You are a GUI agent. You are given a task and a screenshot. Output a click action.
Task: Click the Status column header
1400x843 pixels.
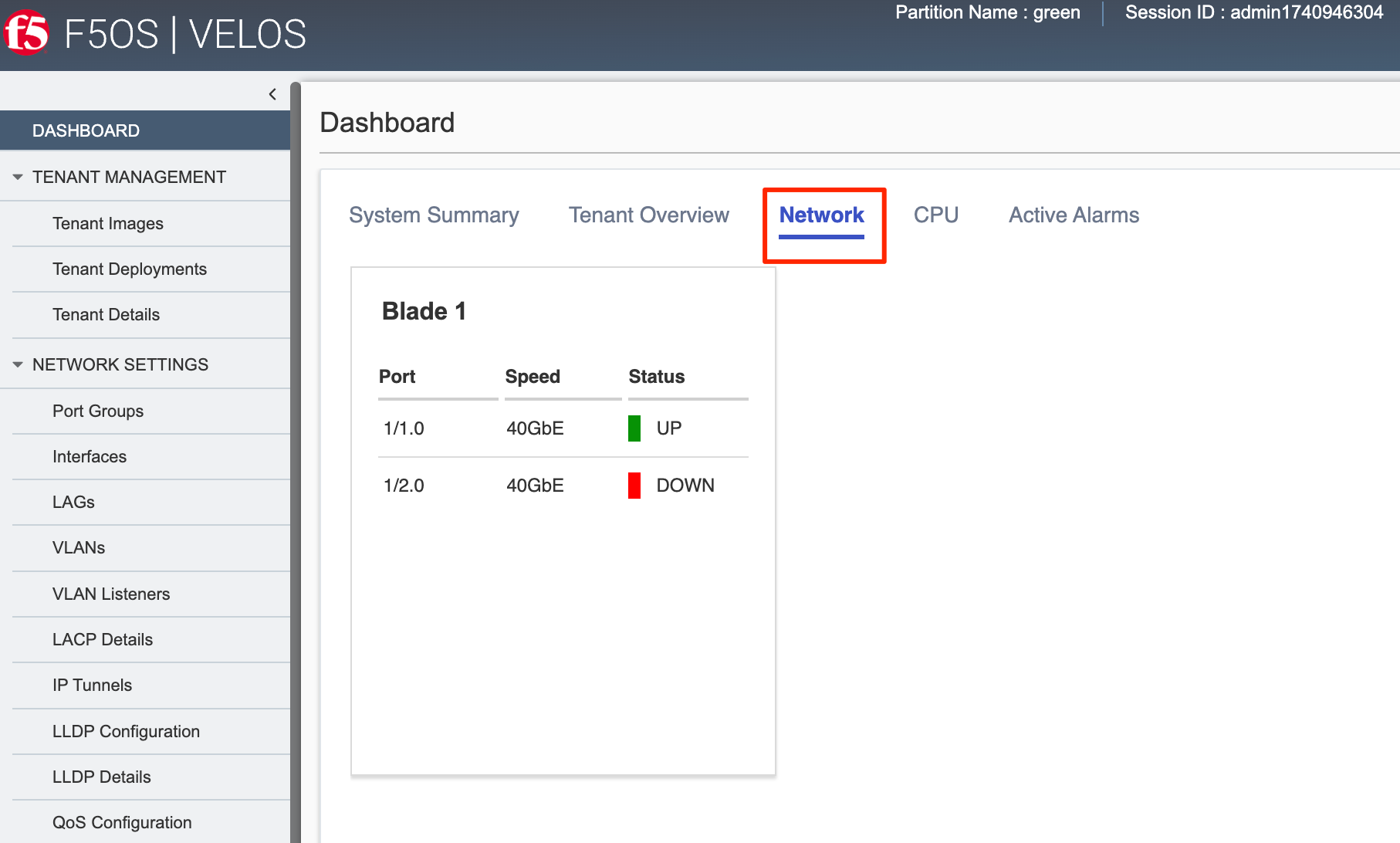(x=657, y=377)
